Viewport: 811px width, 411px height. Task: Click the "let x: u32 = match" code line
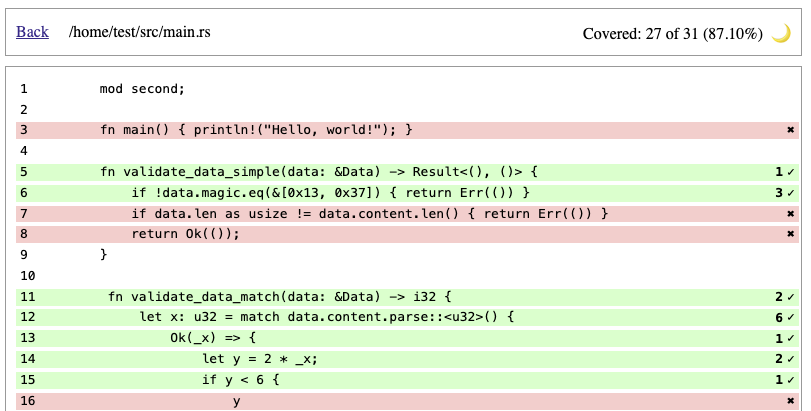pyautogui.click(x=326, y=316)
